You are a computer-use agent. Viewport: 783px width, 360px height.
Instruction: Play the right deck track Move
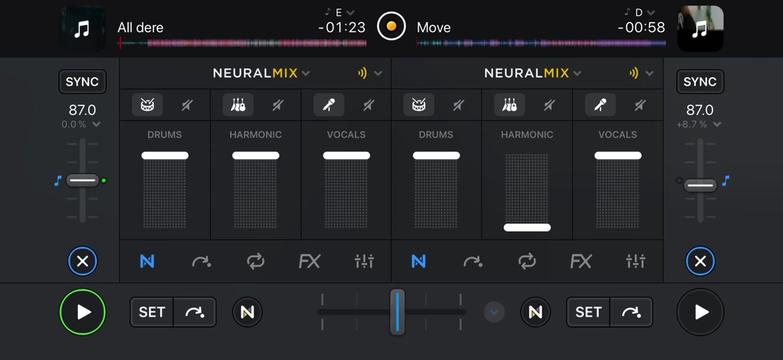click(x=700, y=312)
